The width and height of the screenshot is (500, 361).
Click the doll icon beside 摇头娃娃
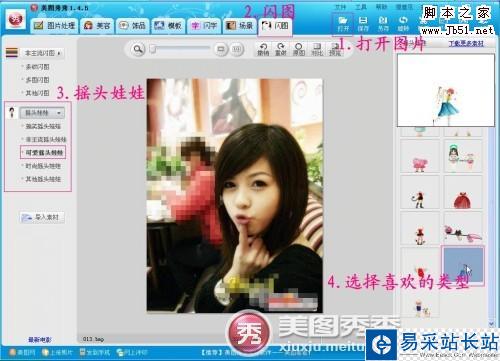pos(13,113)
